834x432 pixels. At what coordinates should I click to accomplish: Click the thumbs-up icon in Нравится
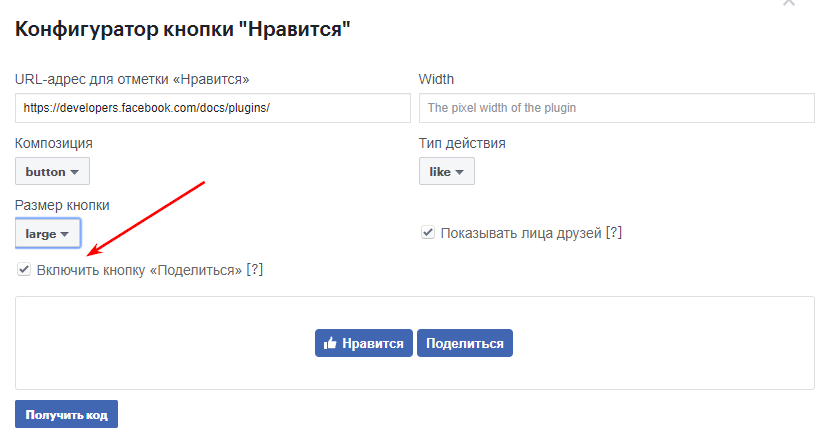[x=330, y=343]
